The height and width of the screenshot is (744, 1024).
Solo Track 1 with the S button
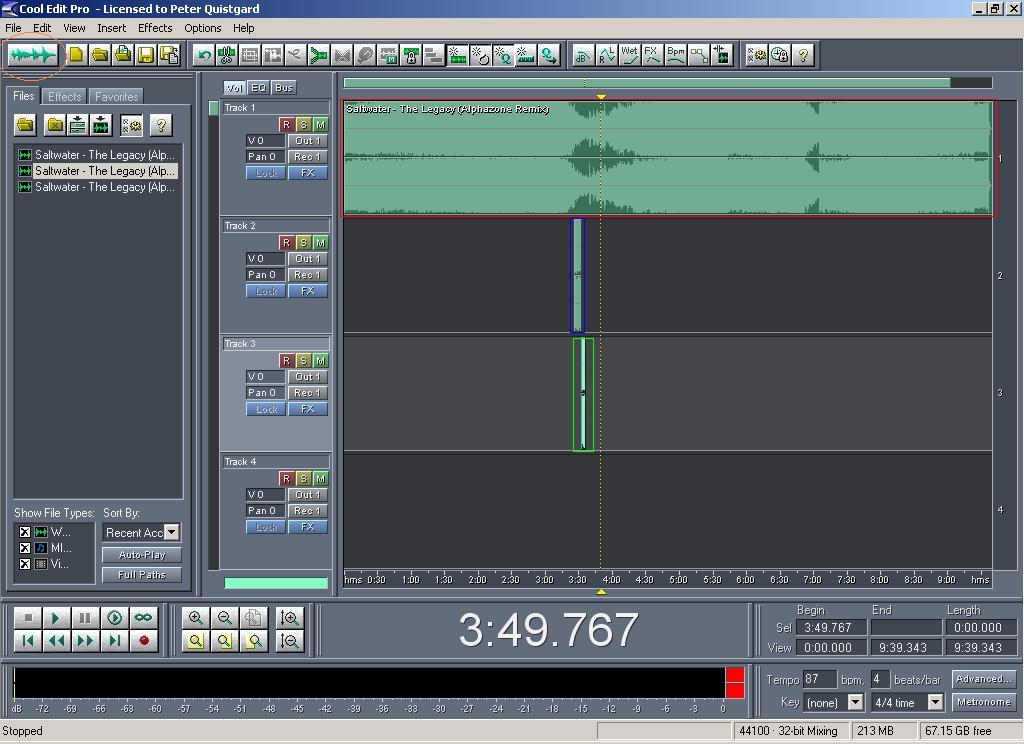[303, 124]
